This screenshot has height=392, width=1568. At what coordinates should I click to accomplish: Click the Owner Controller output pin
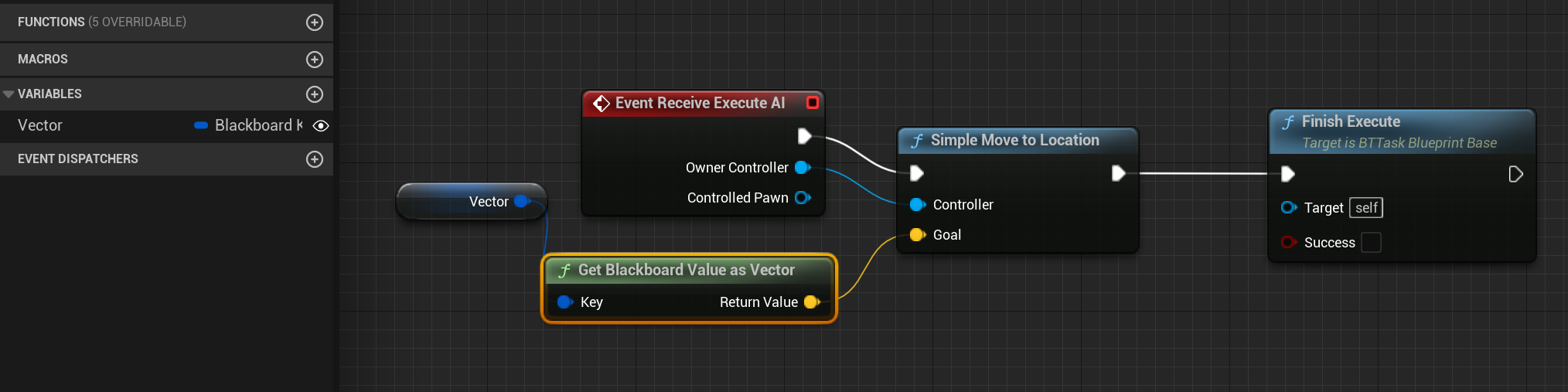pyautogui.click(x=802, y=168)
